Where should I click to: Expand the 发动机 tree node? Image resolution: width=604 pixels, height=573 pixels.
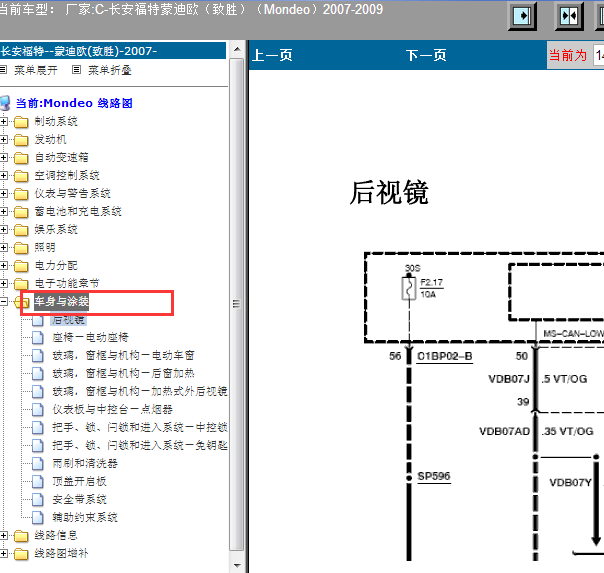point(3,139)
